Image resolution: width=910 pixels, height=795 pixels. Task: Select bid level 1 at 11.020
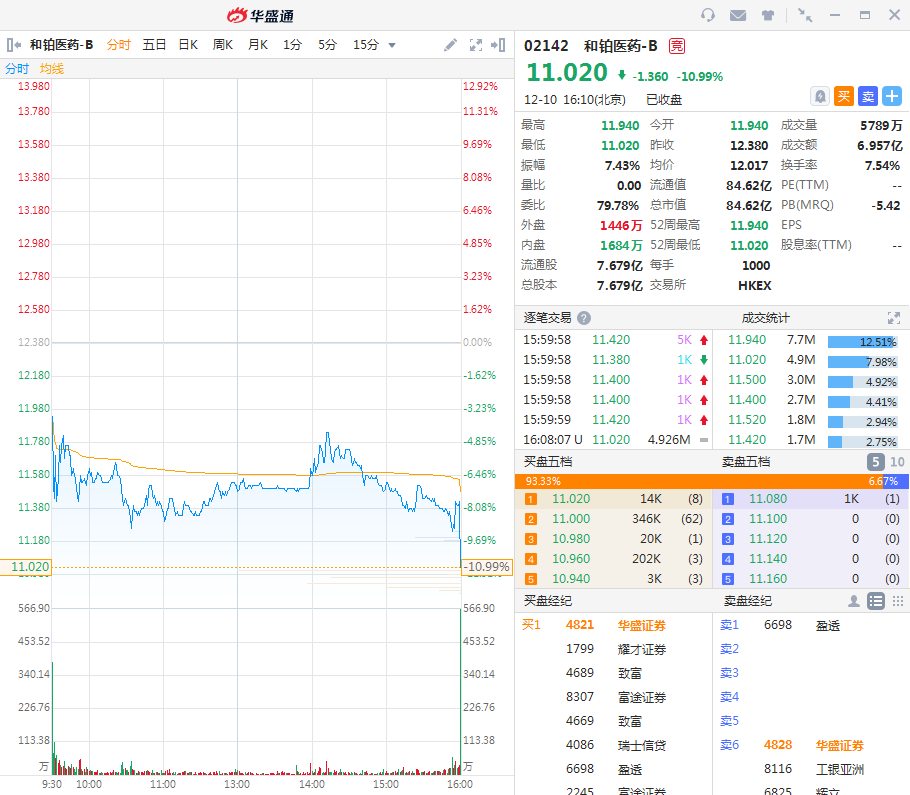click(x=614, y=499)
